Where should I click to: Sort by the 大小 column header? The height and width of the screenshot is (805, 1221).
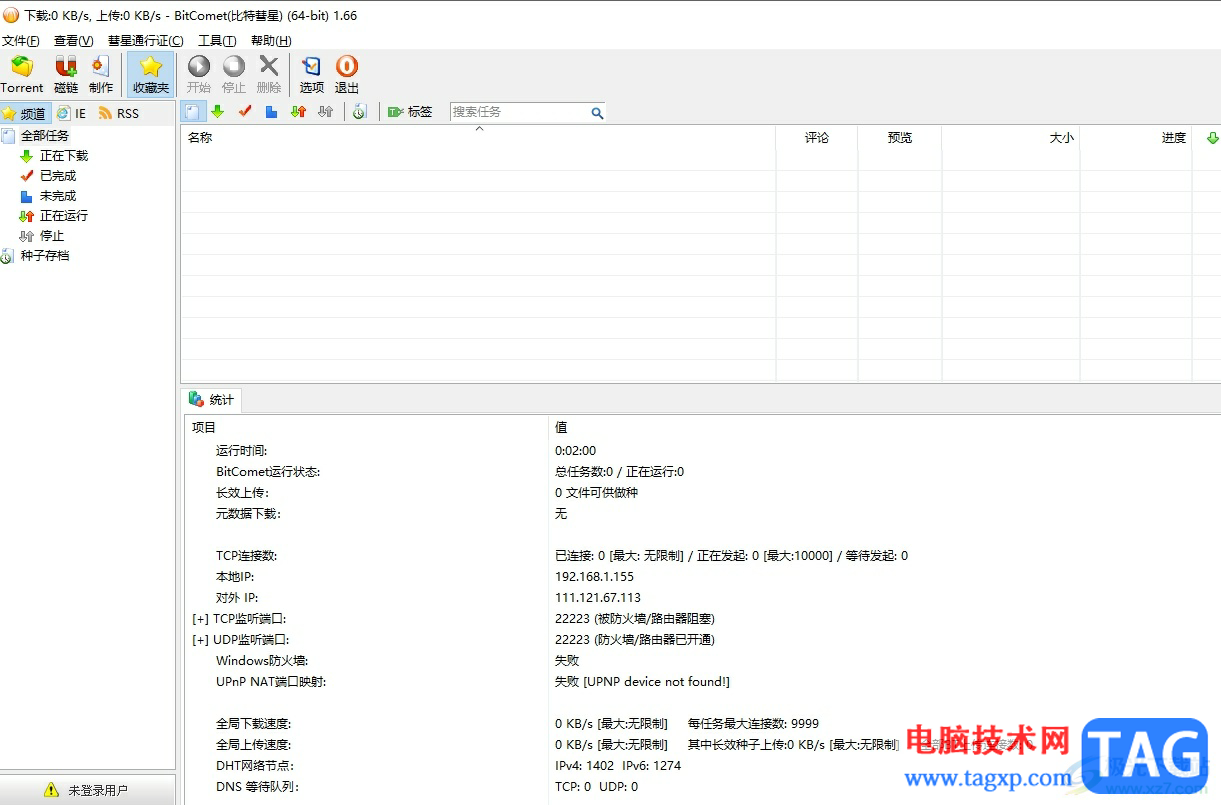tap(1011, 138)
